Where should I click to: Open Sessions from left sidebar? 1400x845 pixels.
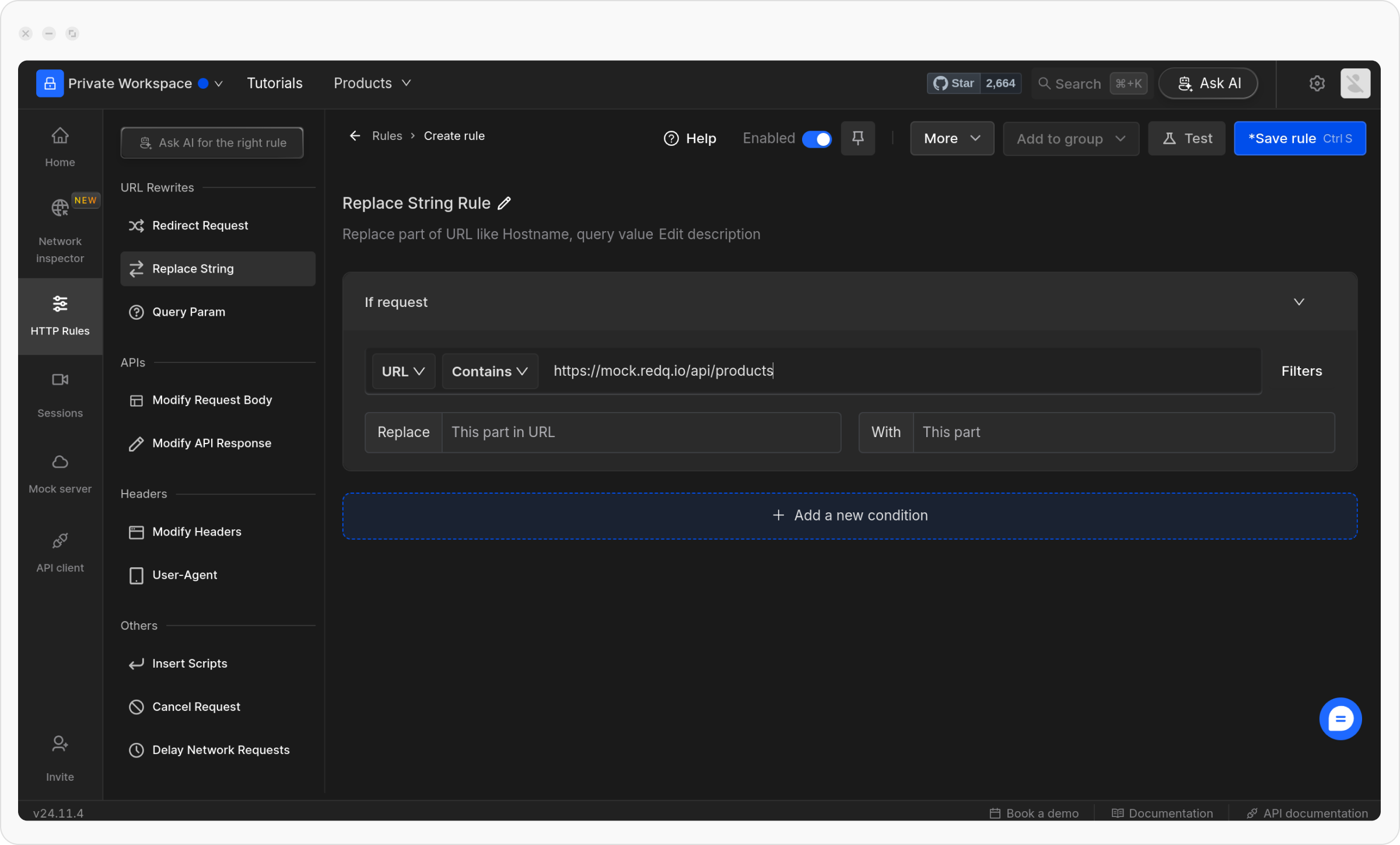pyautogui.click(x=60, y=395)
